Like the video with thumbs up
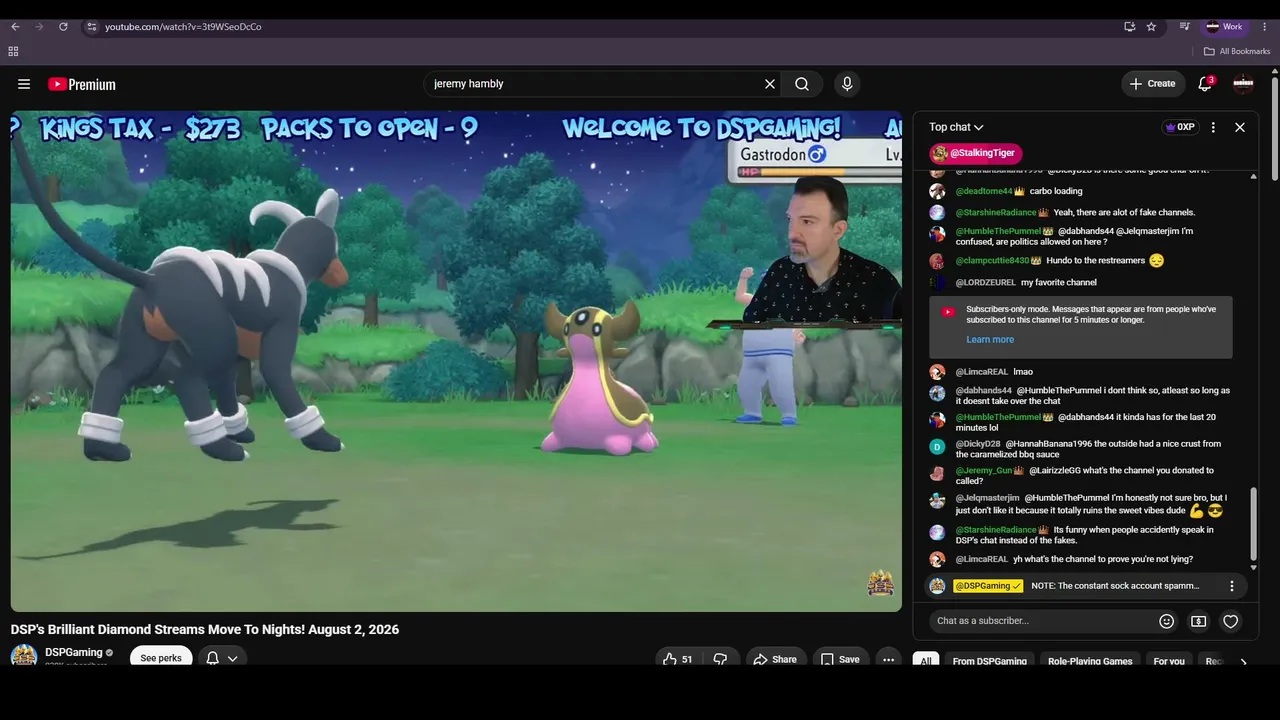 point(678,659)
